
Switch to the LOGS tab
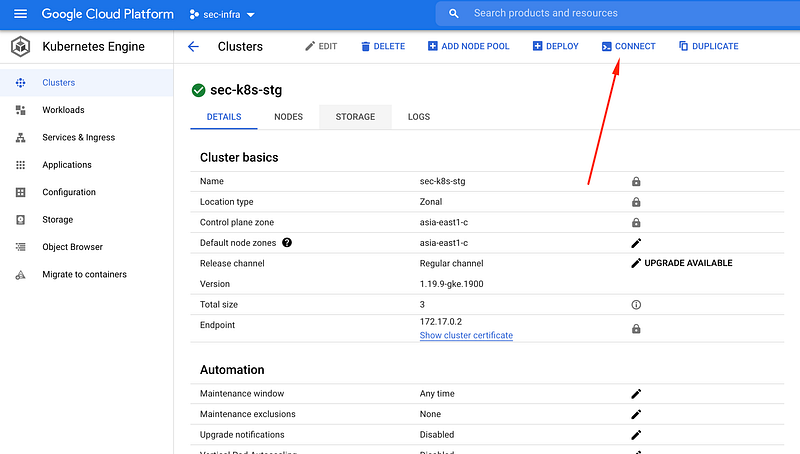(x=419, y=117)
